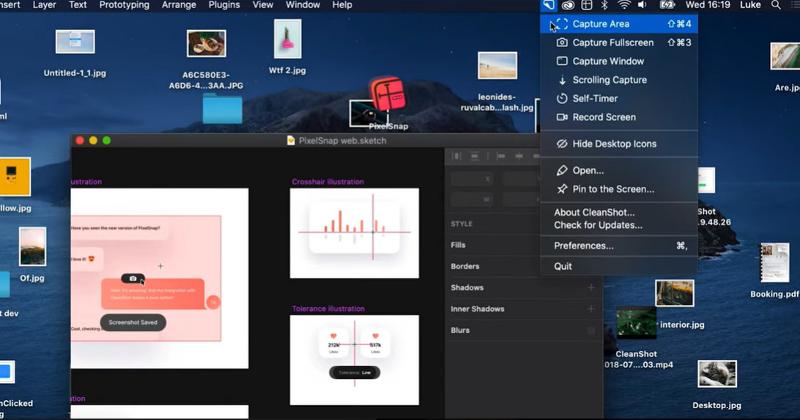This screenshot has width=800, height=420.
Task: Open the Wi-Fi status menu
Action: click(x=623, y=5)
